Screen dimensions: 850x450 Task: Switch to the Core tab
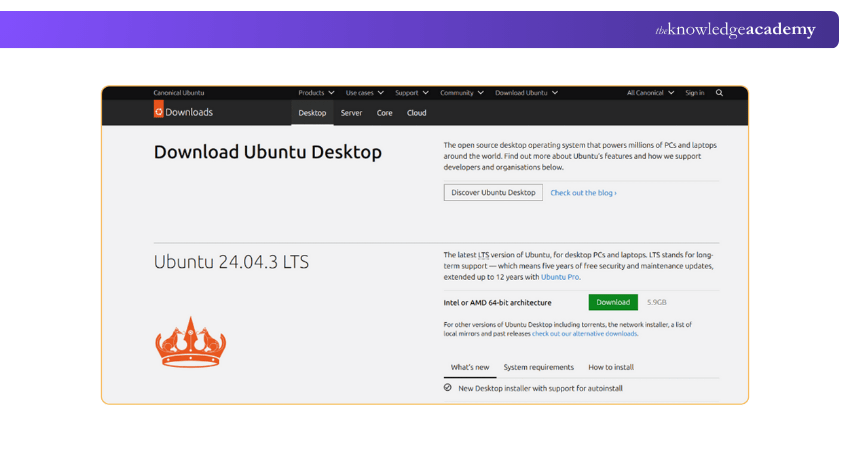pos(384,113)
